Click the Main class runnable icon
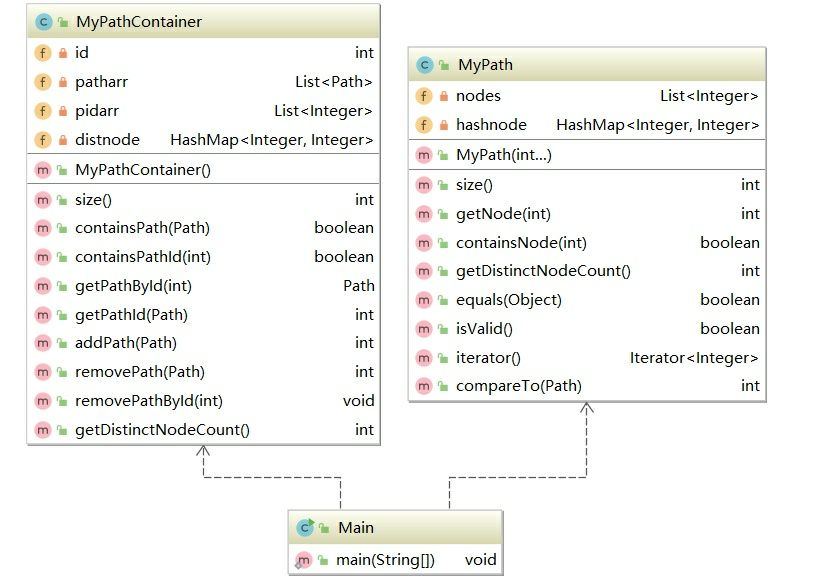This screenshot has height=582, width=813. pyautogui.click(x=305, y=528)
